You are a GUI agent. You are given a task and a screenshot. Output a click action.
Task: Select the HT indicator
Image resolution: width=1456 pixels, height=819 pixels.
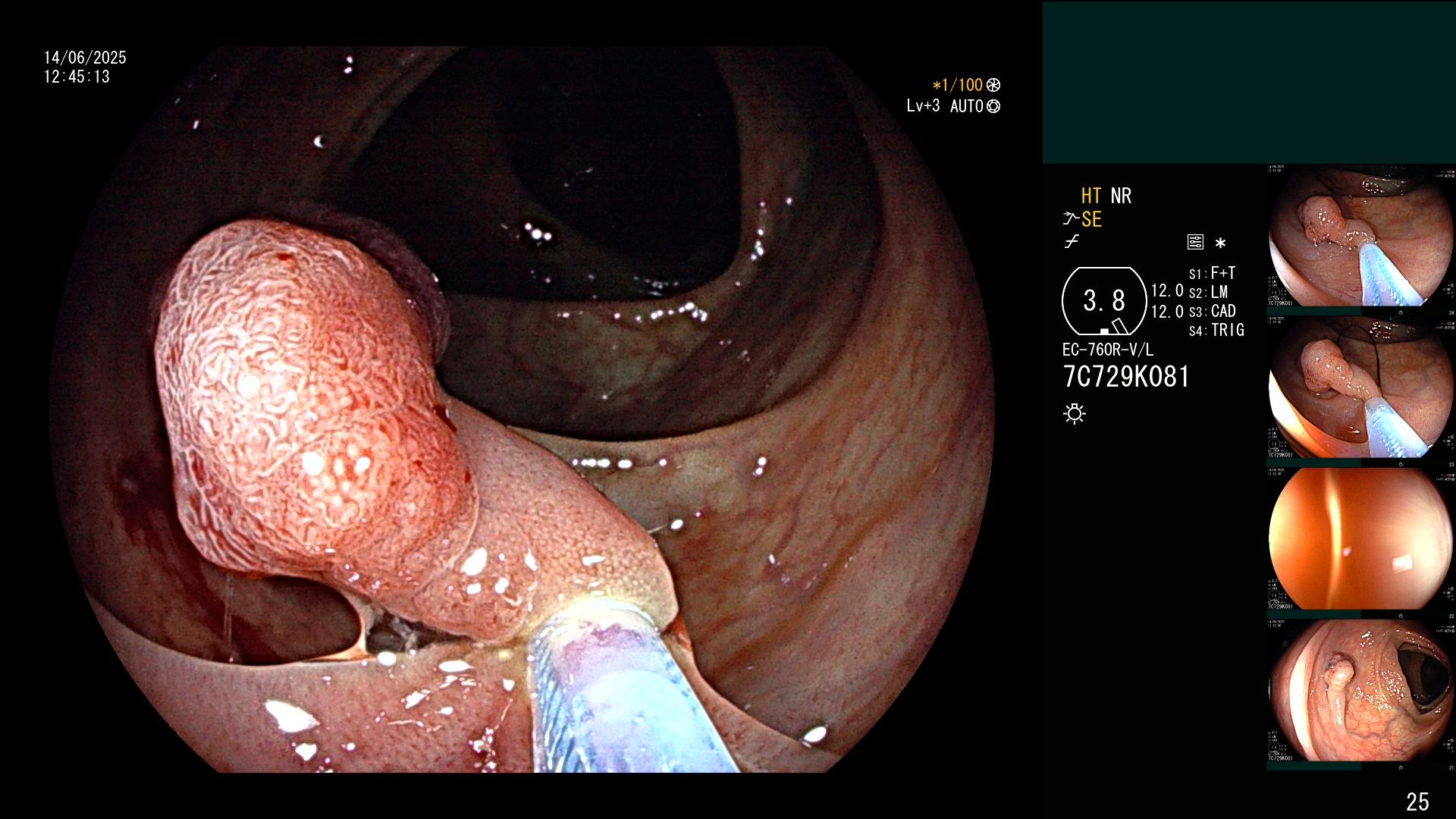click(1091, 196)
